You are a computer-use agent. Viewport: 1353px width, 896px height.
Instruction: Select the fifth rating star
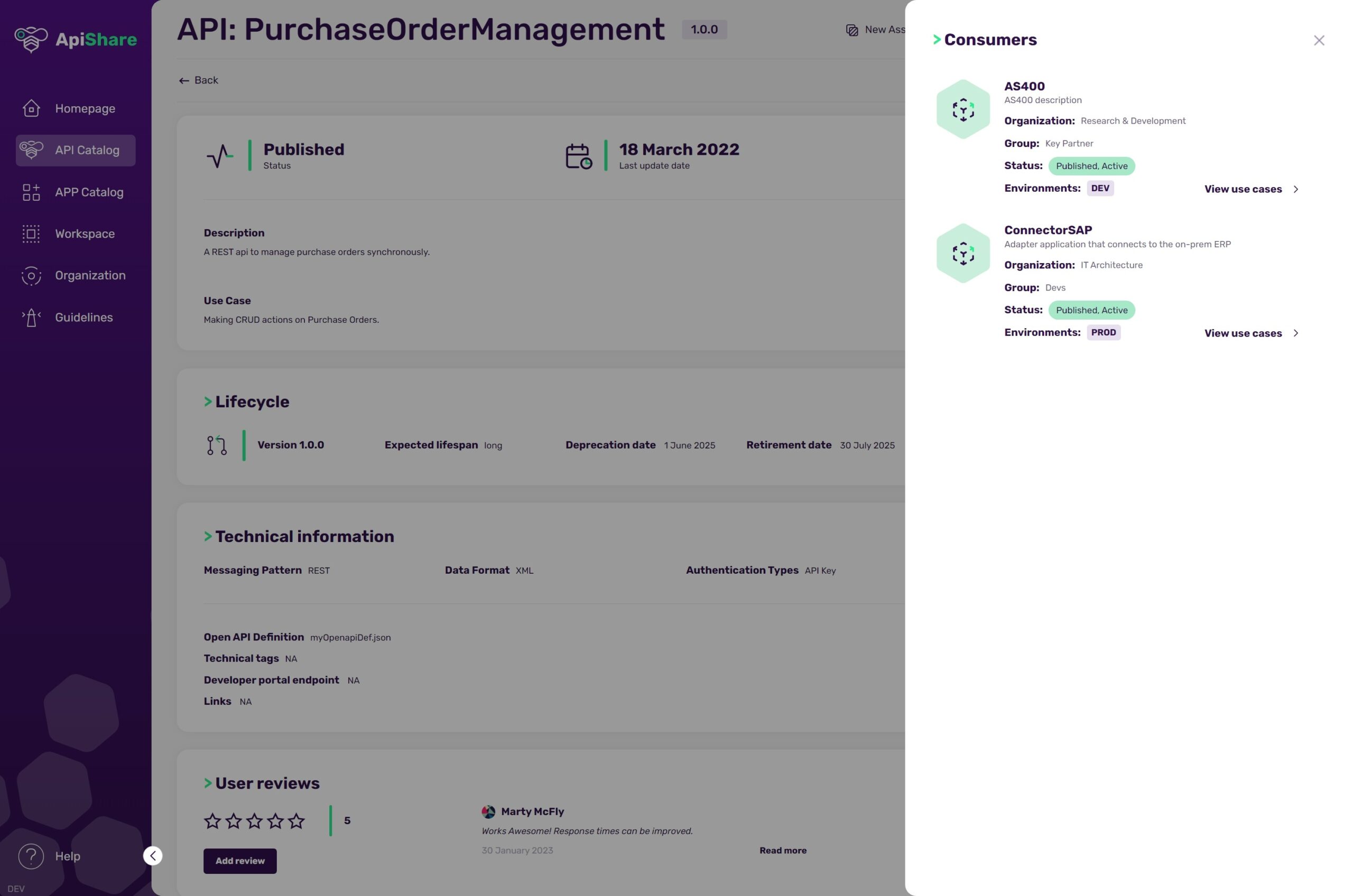tap(296, 821)
